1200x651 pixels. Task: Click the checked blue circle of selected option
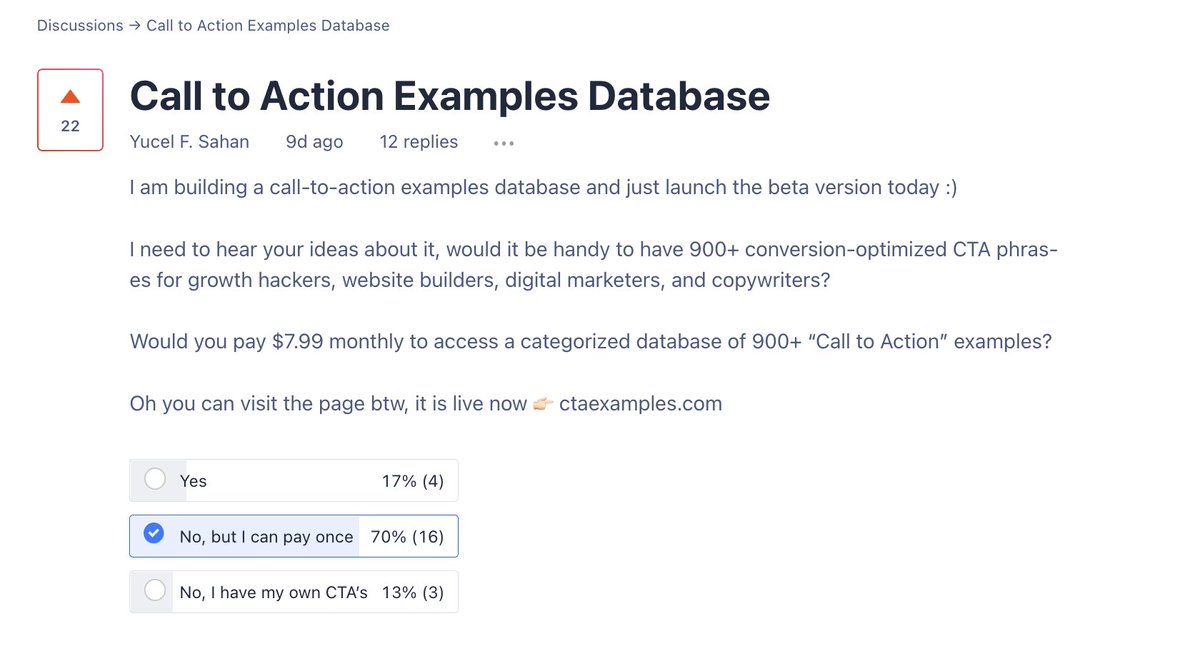click(x=153, y=534)
